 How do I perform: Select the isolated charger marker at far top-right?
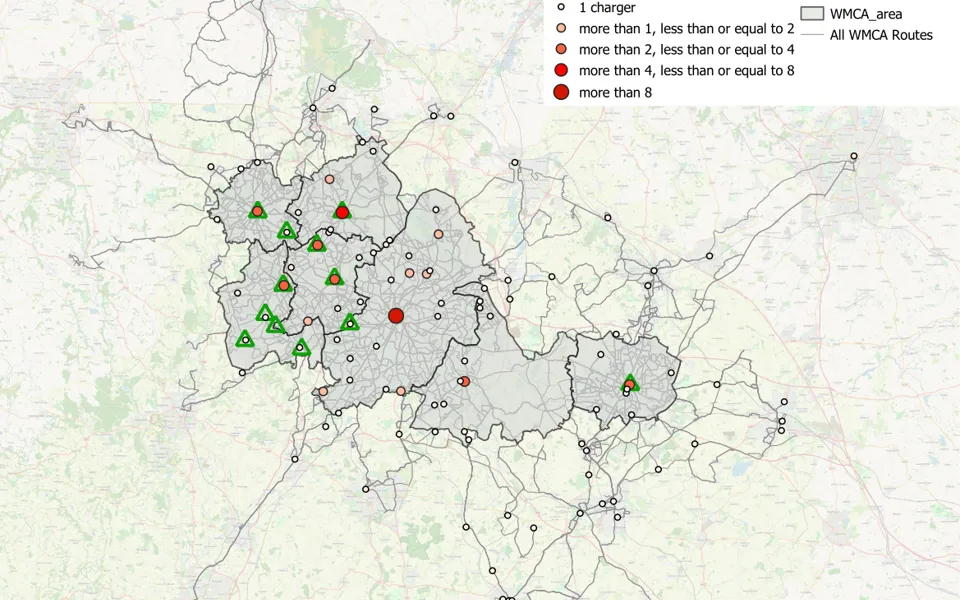854,156
